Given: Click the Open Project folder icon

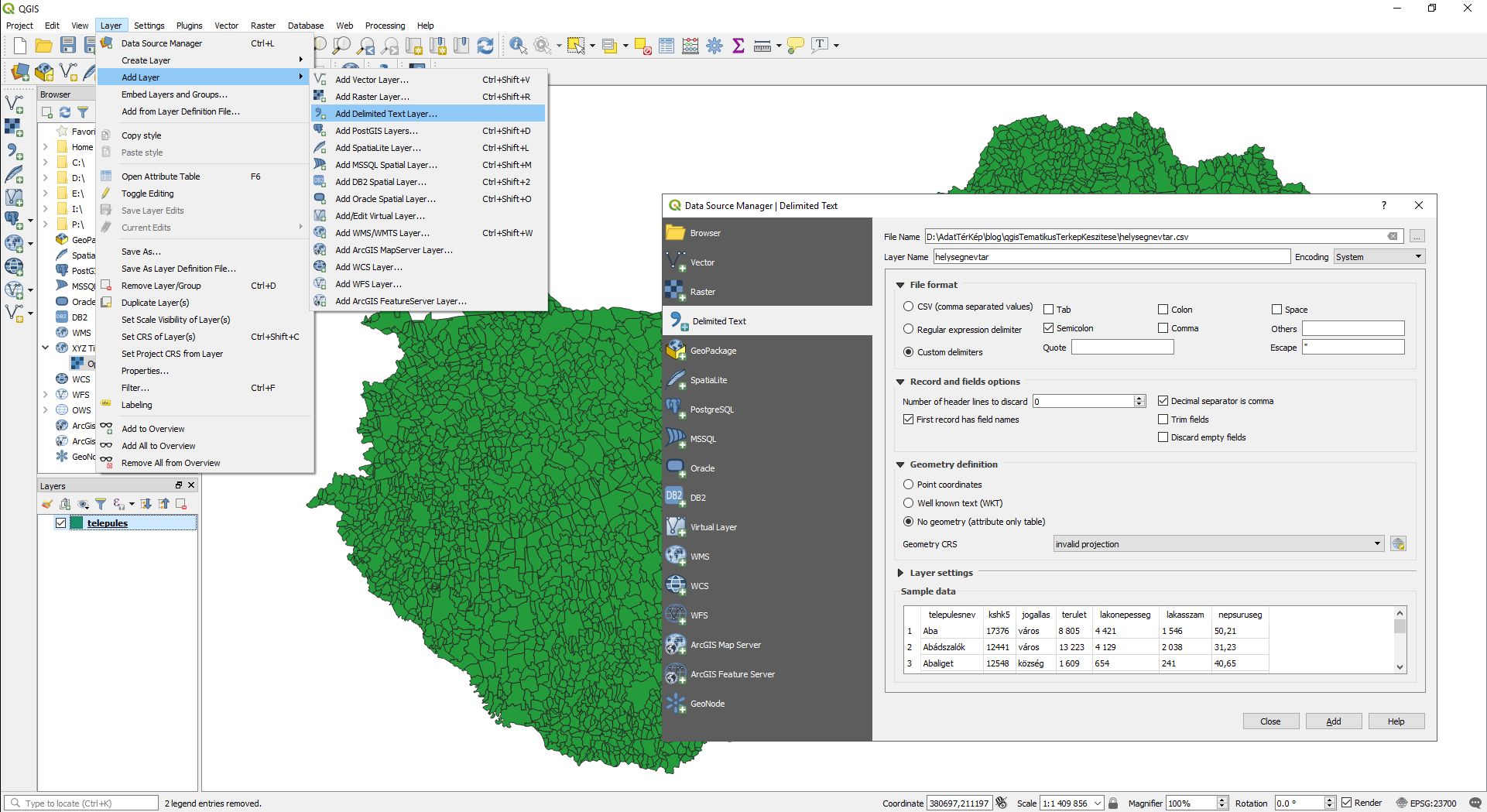Looking at the screenshot, I should (44, 46).
